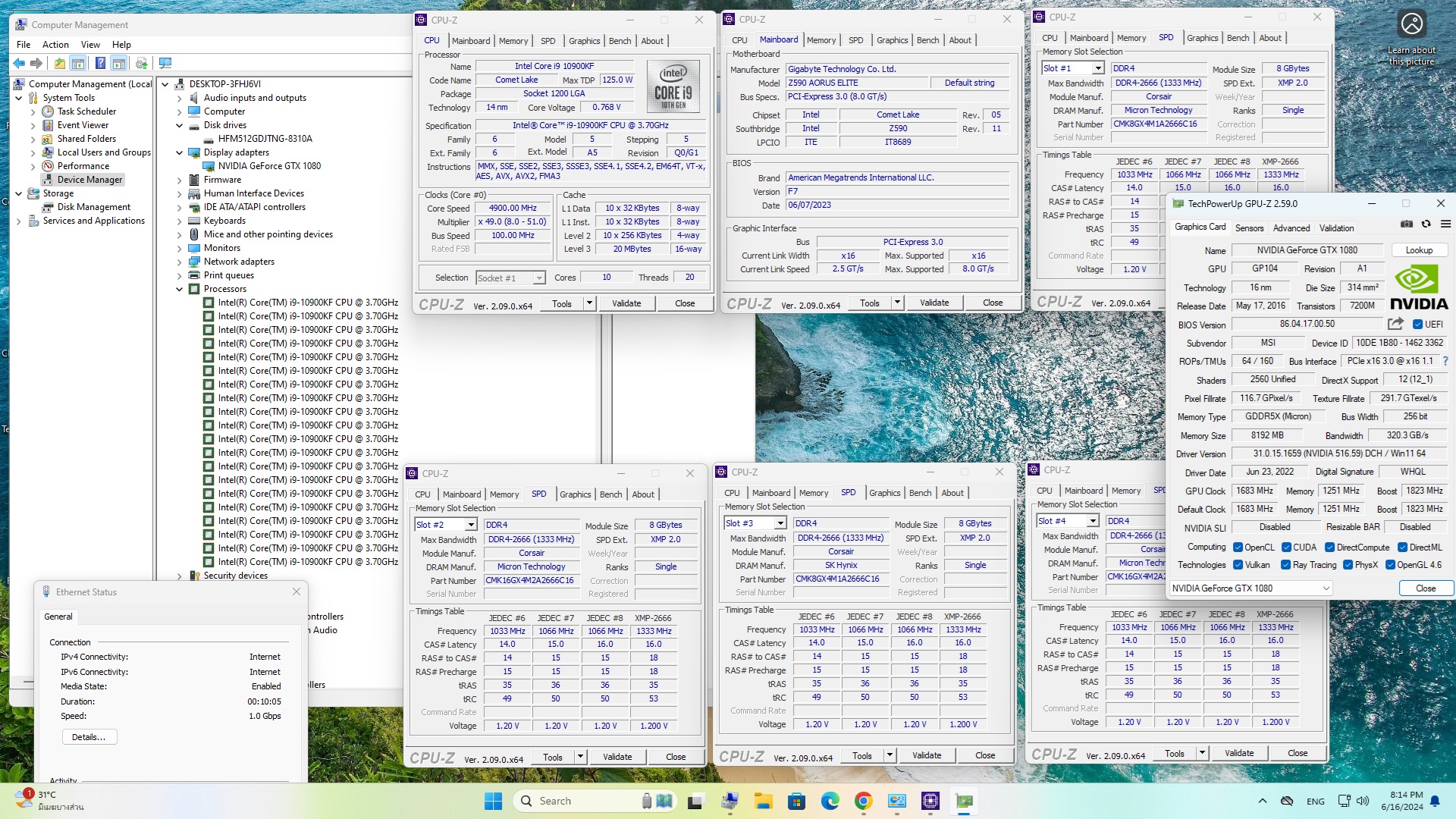1456x819 pixels.
Task: Select the HFM512GDJTNG-8310A disk drive entry
Action: pos(265,139)
